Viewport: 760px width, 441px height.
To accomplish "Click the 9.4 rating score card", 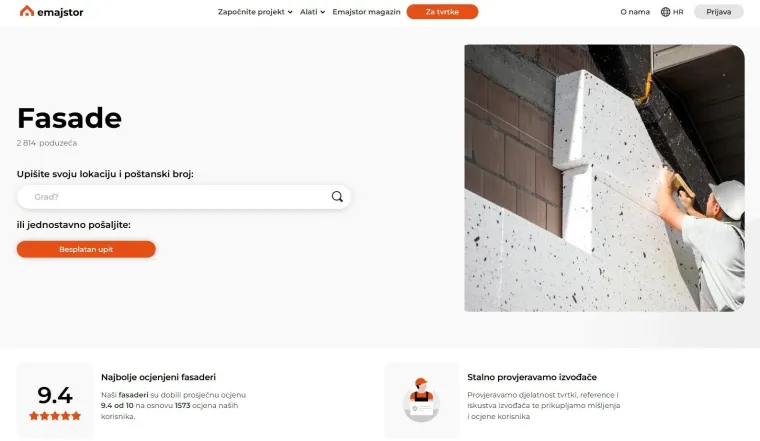I will point(55,401).
